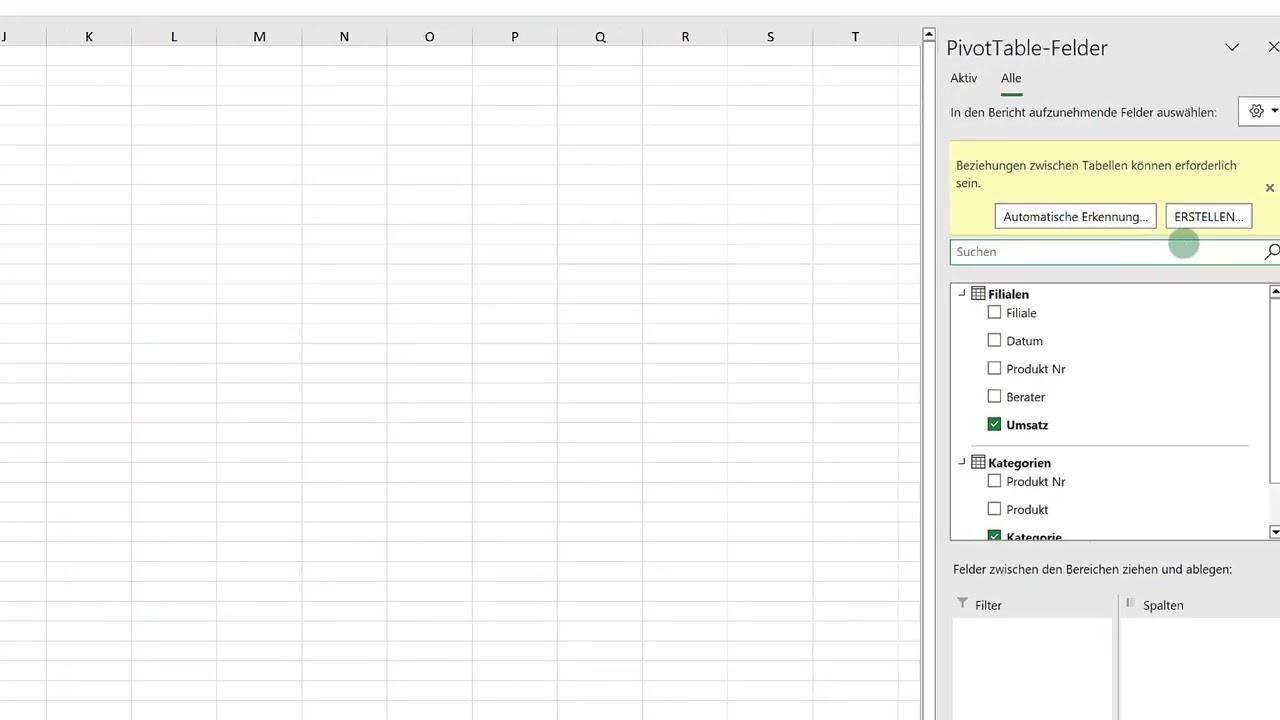Click the Filter drop area box

click(1032, 668)
